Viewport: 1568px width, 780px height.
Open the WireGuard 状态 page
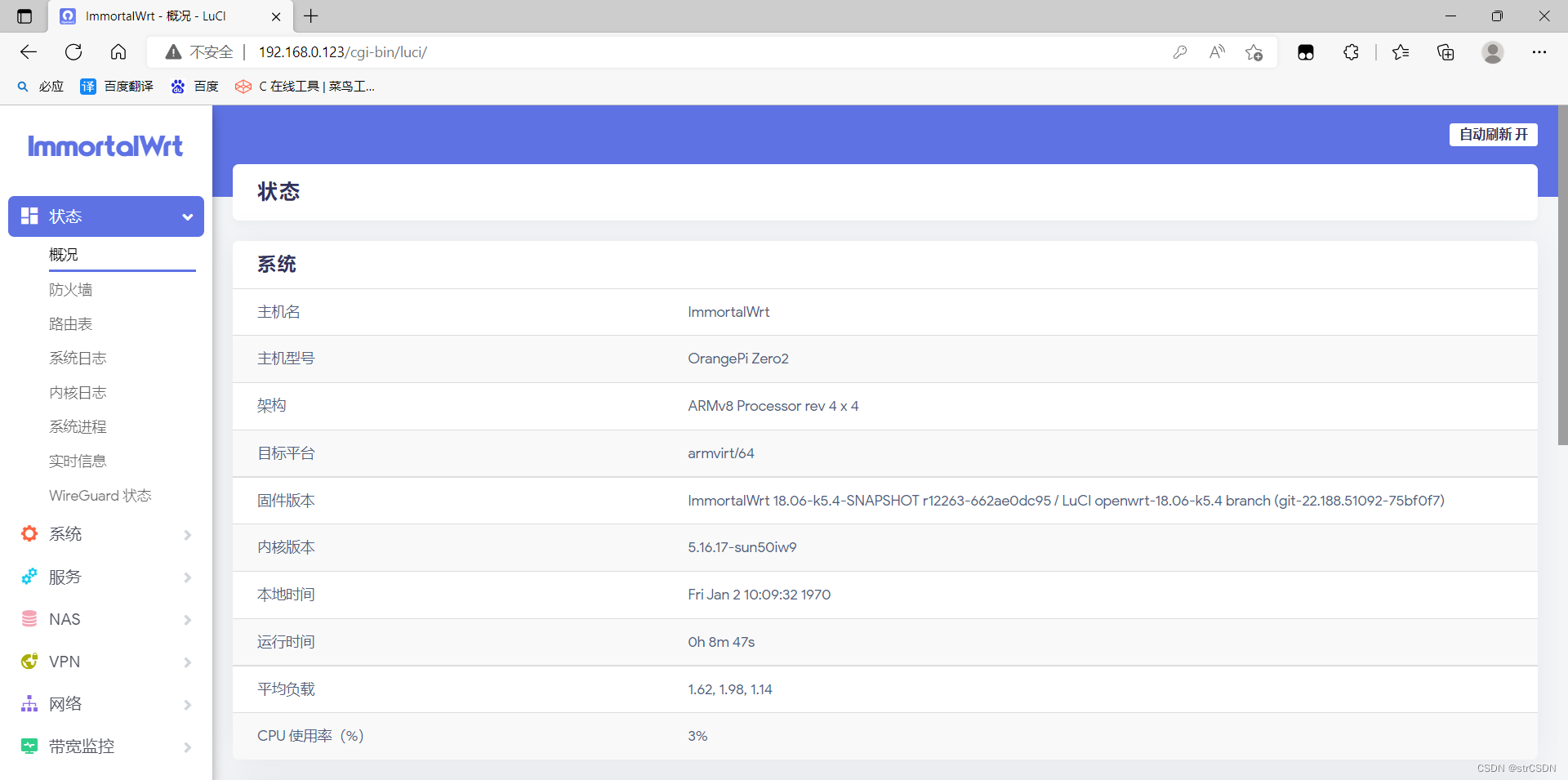click(x=100, y=496)
